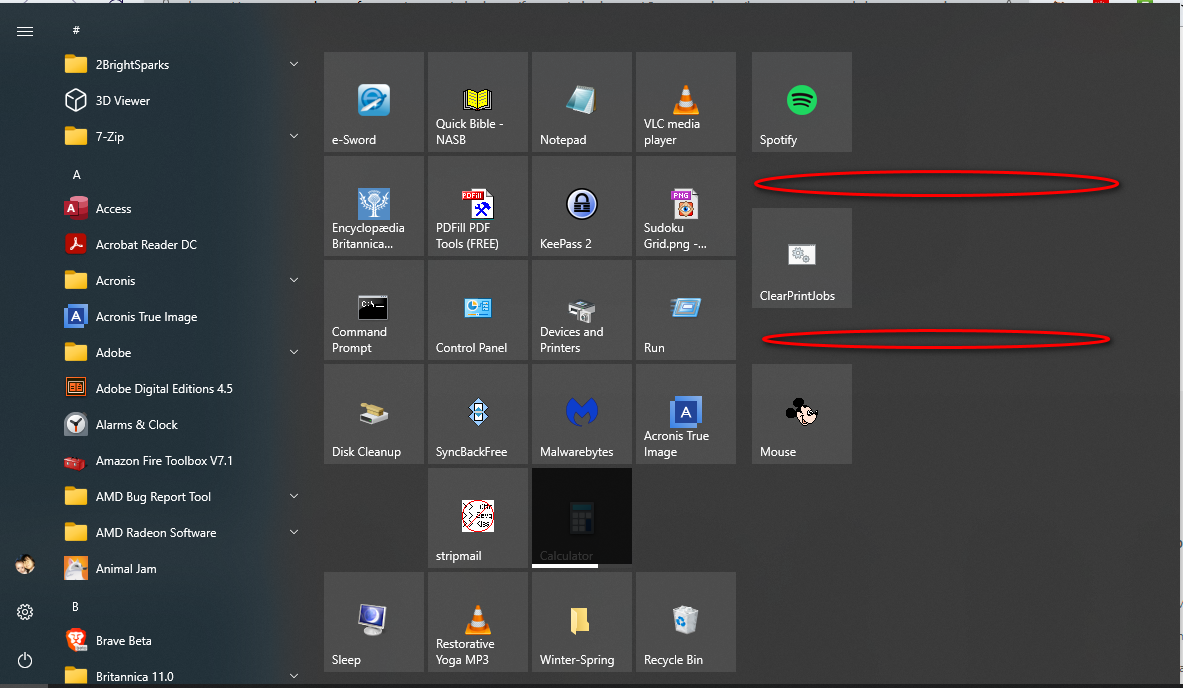Viewport: 1183px width, 688px height.
Task: Launch Quick Bible - NASB tile
Action: pos(478,102)
